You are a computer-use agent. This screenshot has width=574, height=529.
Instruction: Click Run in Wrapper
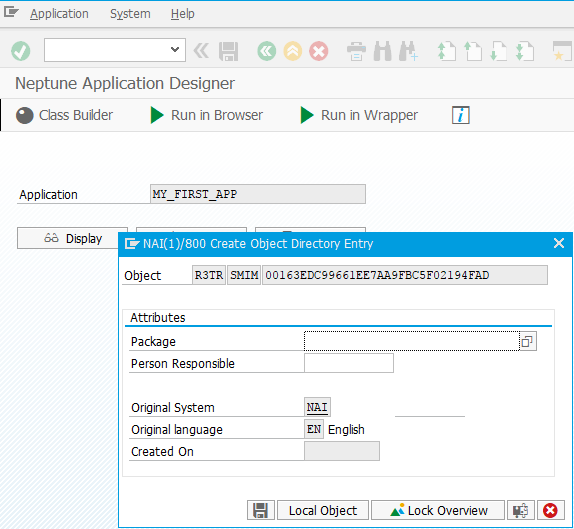359,115
